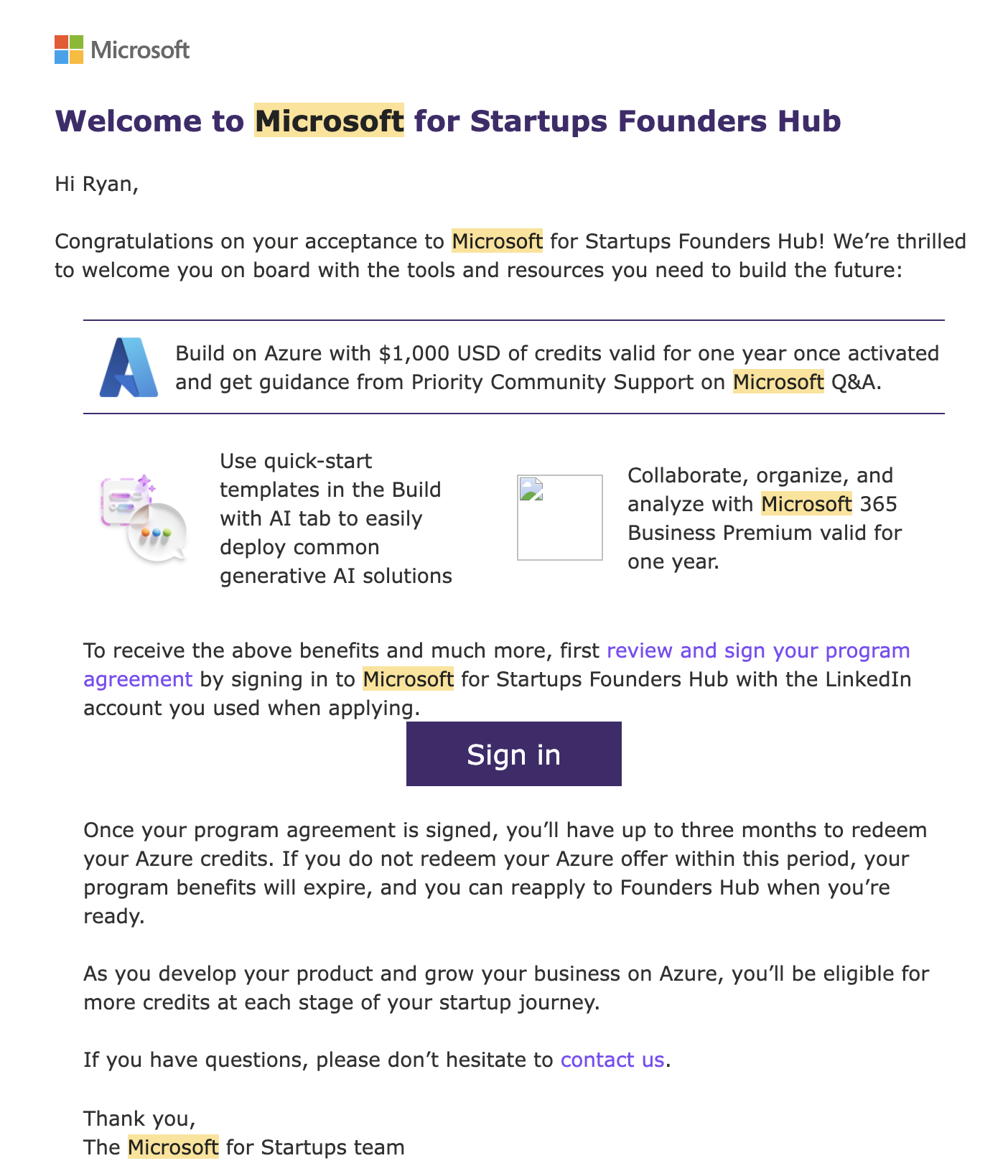This screenshot has width=1008, height=1176.
Task: Click the Build with AI chat bubbles icon
Action: [144, 518]
